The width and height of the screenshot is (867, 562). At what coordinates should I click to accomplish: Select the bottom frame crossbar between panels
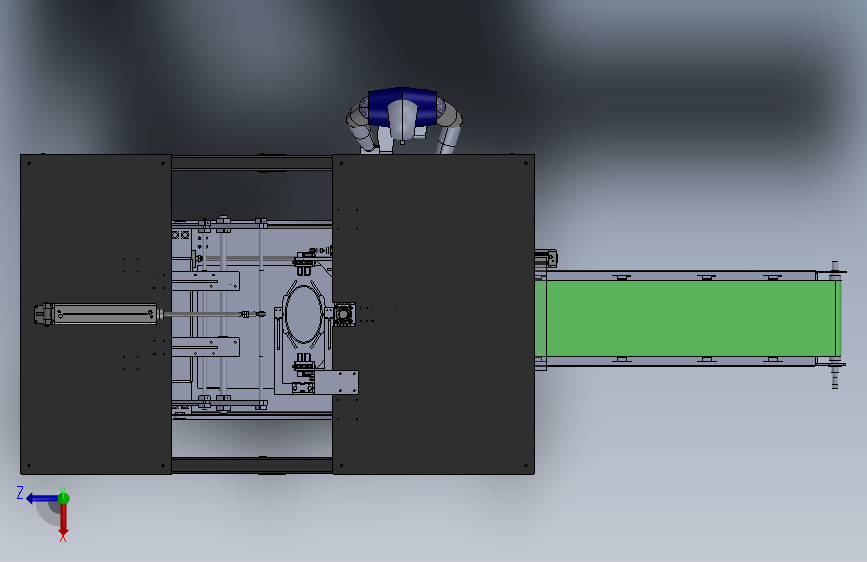point(252,465)
